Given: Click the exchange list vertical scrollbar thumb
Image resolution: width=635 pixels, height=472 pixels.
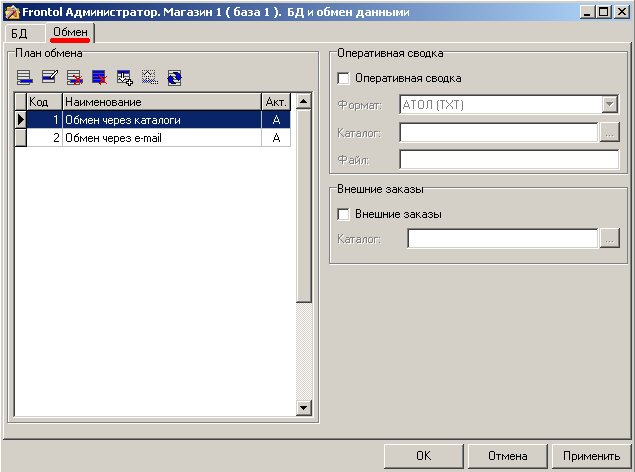Looking at the screenshot, I should point(304,206).
